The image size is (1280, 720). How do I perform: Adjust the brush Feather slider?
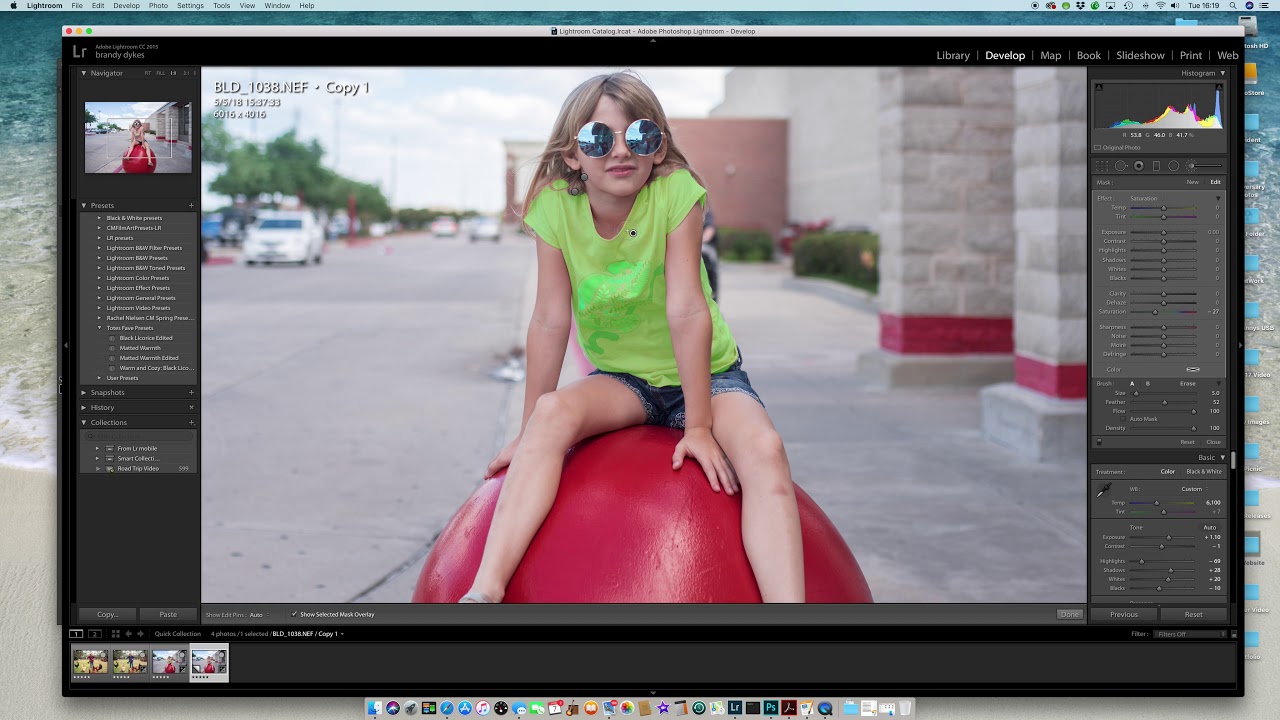(1164, 402)
